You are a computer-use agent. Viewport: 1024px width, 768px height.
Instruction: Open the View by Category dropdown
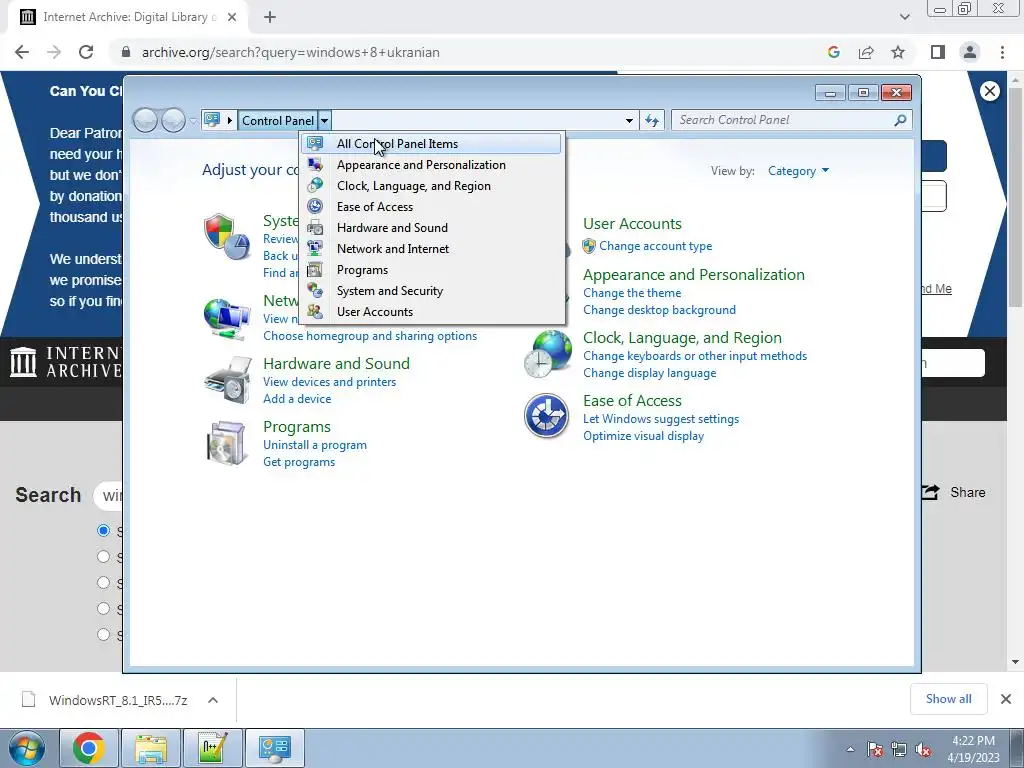click(798, 170)
